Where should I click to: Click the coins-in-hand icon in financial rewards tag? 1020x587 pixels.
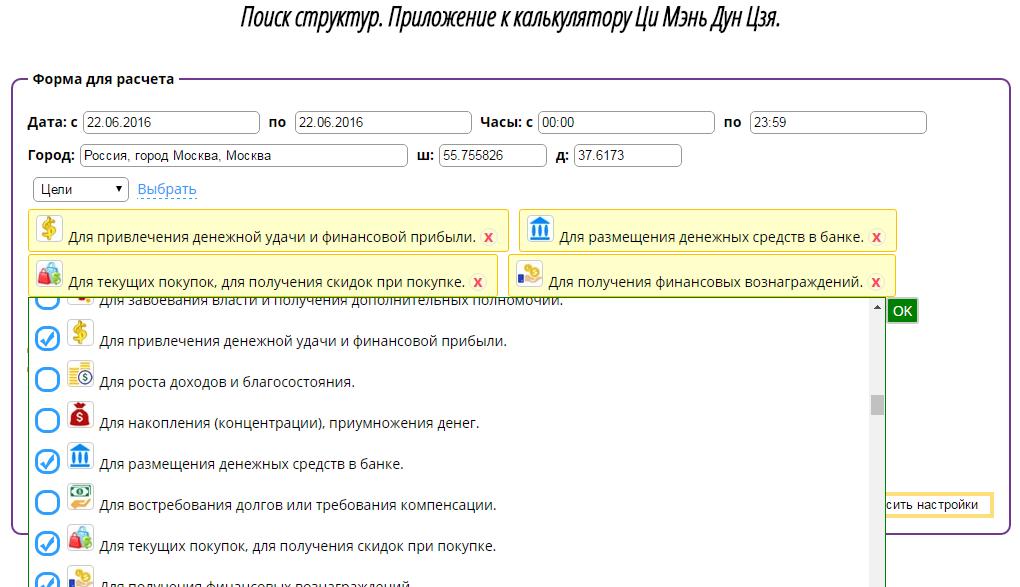point(529,273)
